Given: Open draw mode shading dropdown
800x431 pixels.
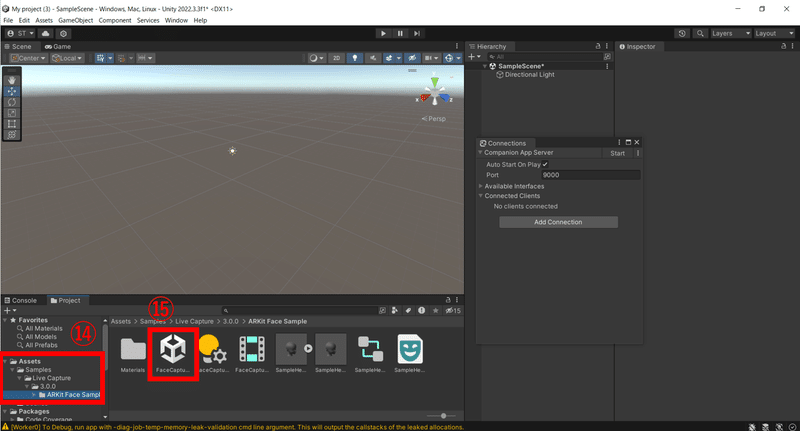Looking at the screenshot, I should (317, 58).
